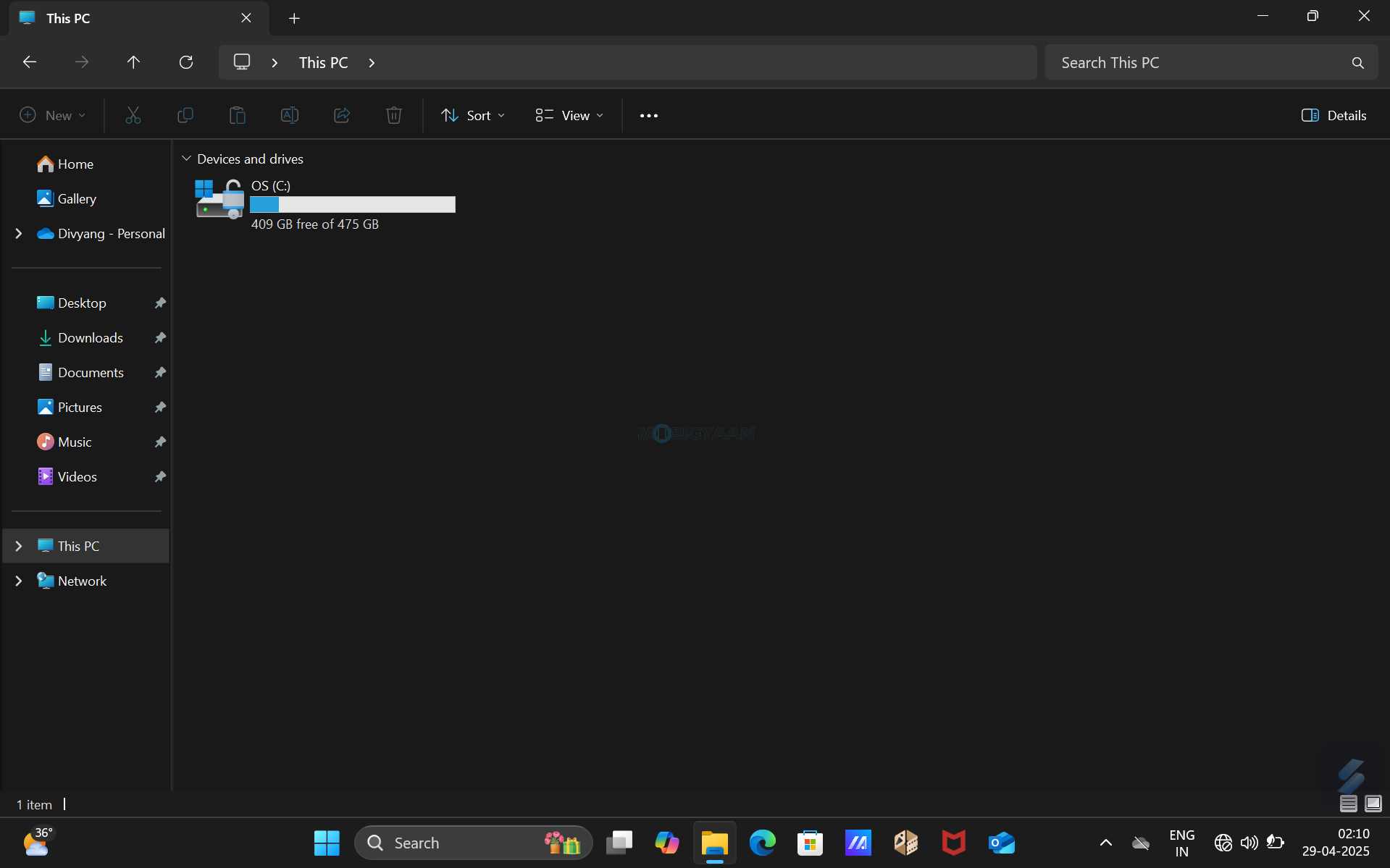1390x868 pixels.
Task: Open the Sort dropdown
Action: coord(473,115)
